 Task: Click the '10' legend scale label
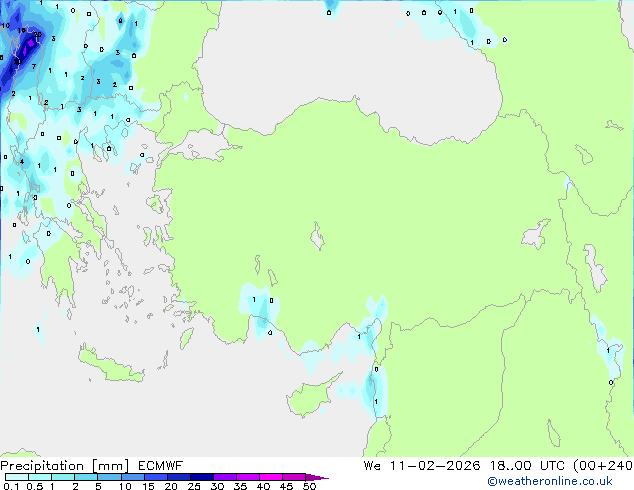[x=125, y=486]
